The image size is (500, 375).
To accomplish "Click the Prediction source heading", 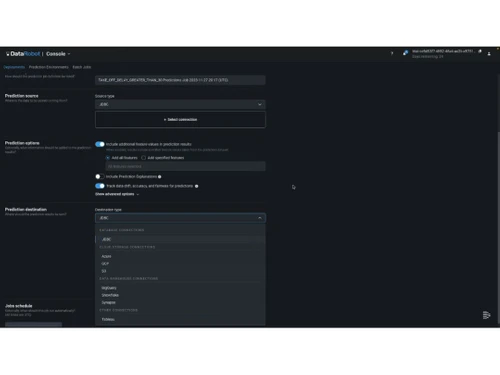I will [22, 96].
